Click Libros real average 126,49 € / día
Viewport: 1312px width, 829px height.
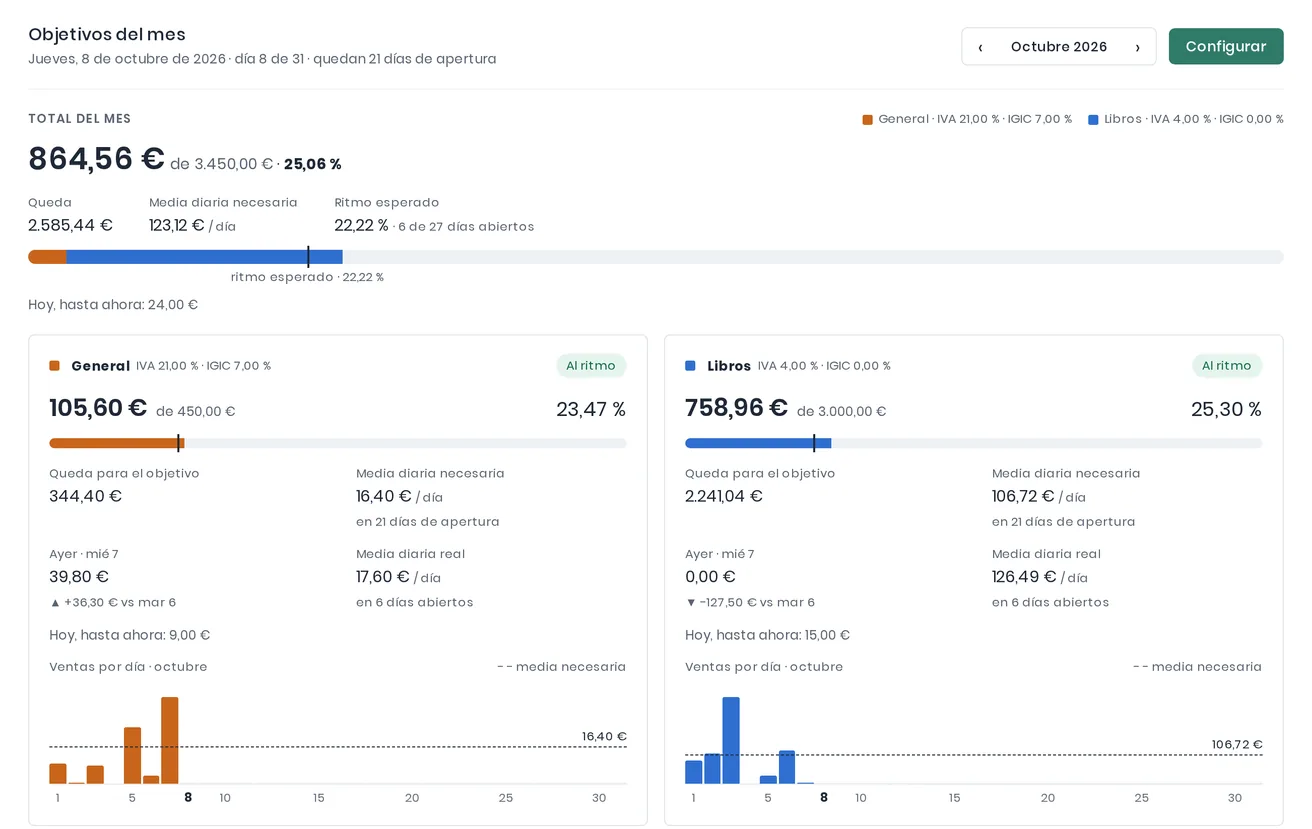(x=1040, y=577)
